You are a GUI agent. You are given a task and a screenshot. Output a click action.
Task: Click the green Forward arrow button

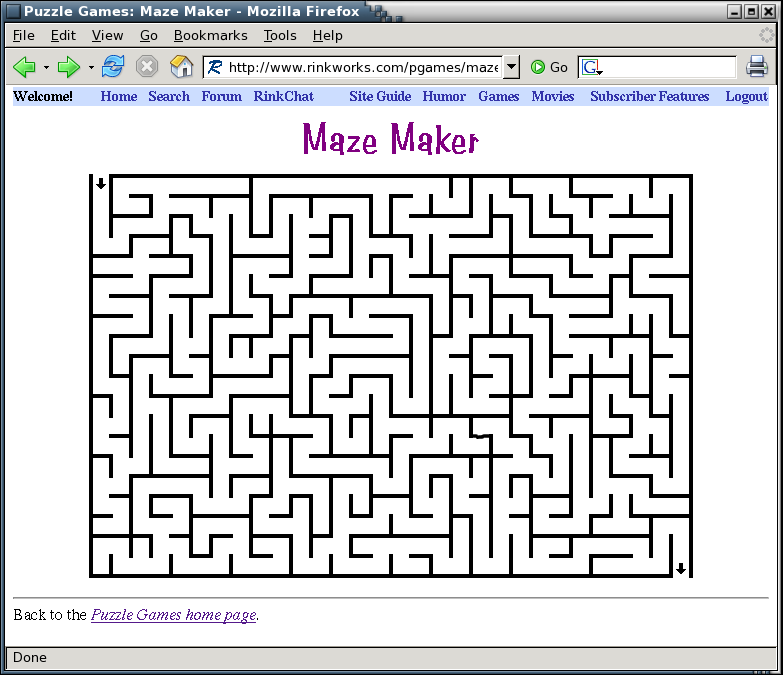pyautogui.click(x=69, y=66)
